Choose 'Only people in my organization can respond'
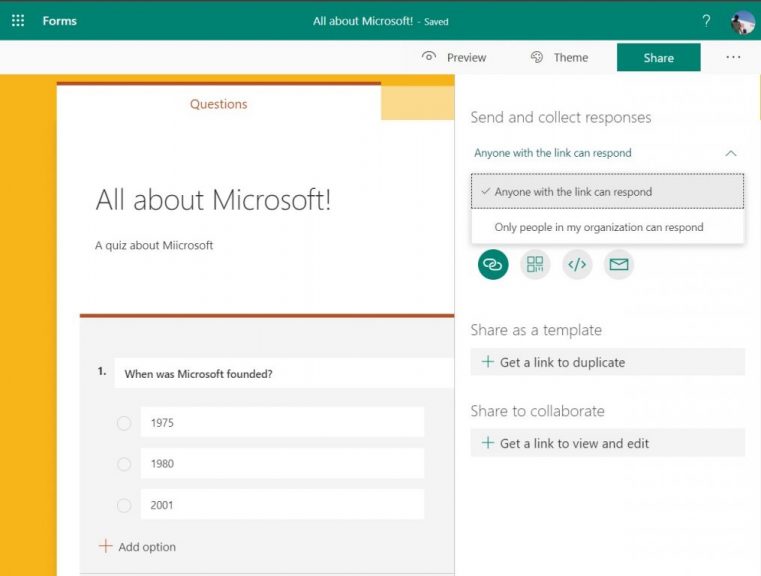Screen dimensions: 761x576 pyautogui.click(x=607, y=227)
